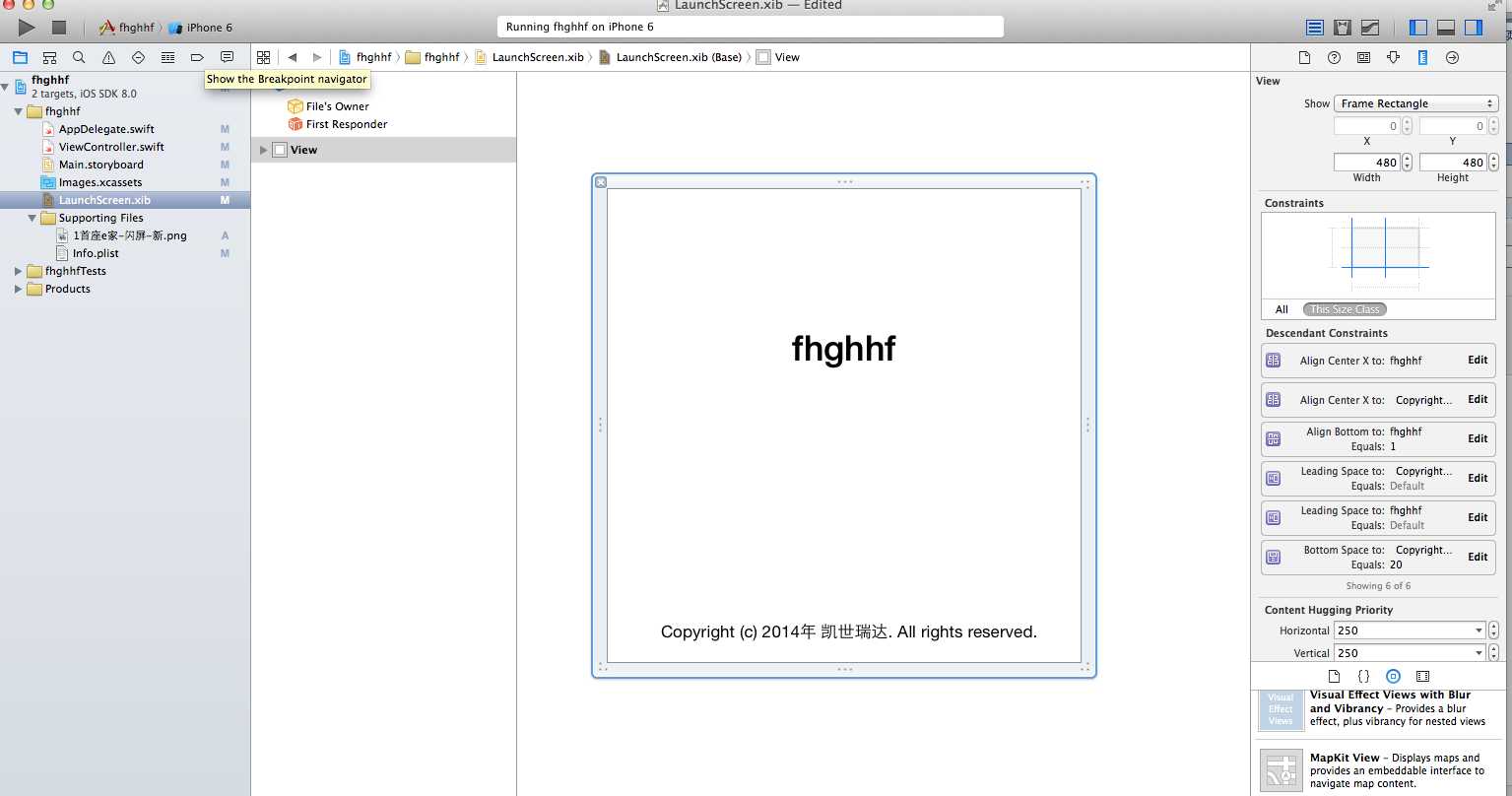1512x796 pixels.
Task: Click LaunchScreen.xib breadcrumb in jump bar
Action: tap(537, 57)
